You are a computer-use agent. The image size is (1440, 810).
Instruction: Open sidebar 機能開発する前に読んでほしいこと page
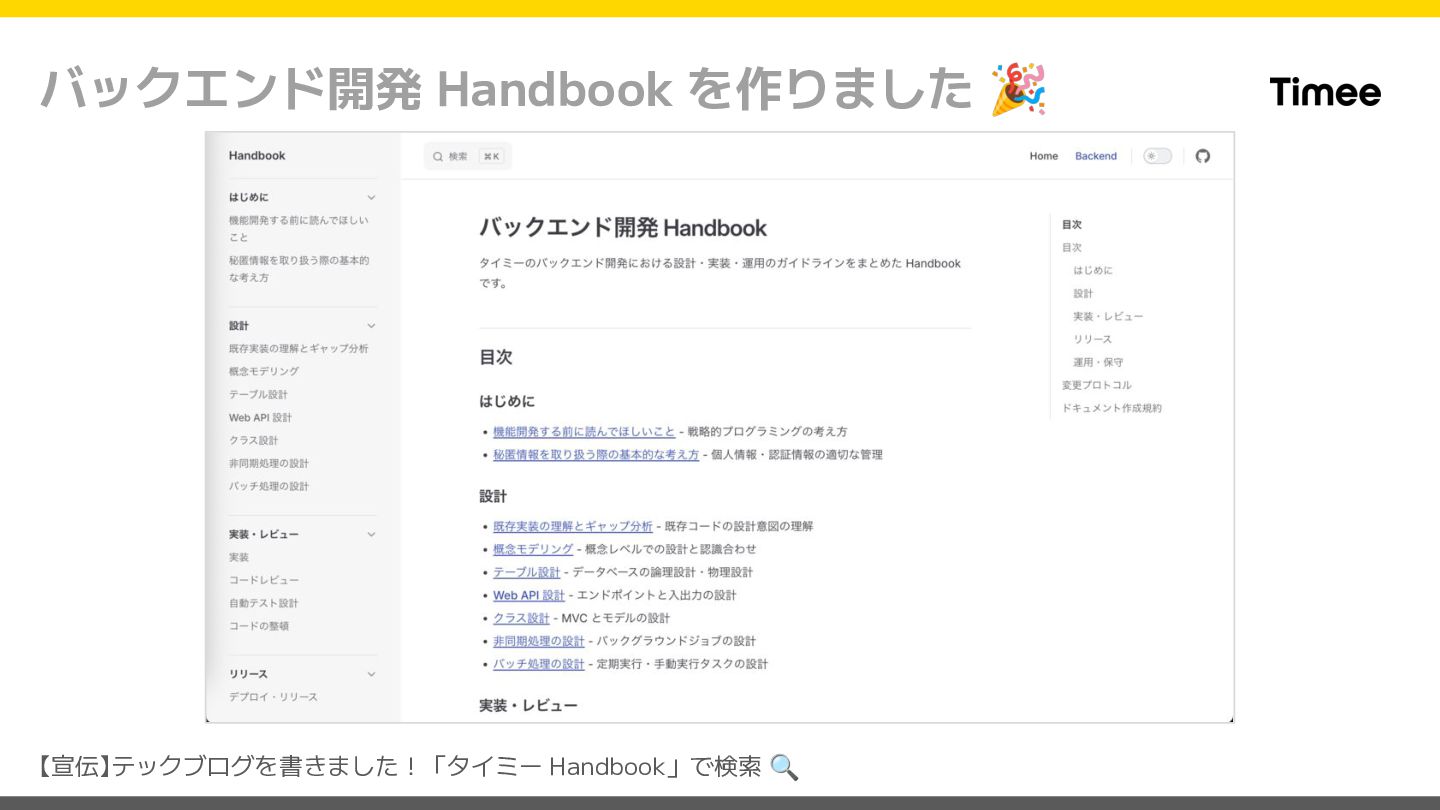(x=299, y=229)
